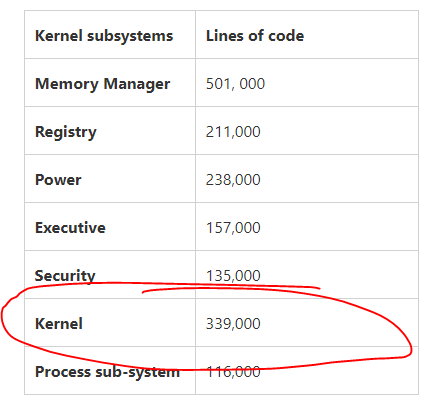Image resolution: width=435 pixels, height=407 pixels.
Task: Select the 'Memory Manager' row label
Action: point(103,84)
